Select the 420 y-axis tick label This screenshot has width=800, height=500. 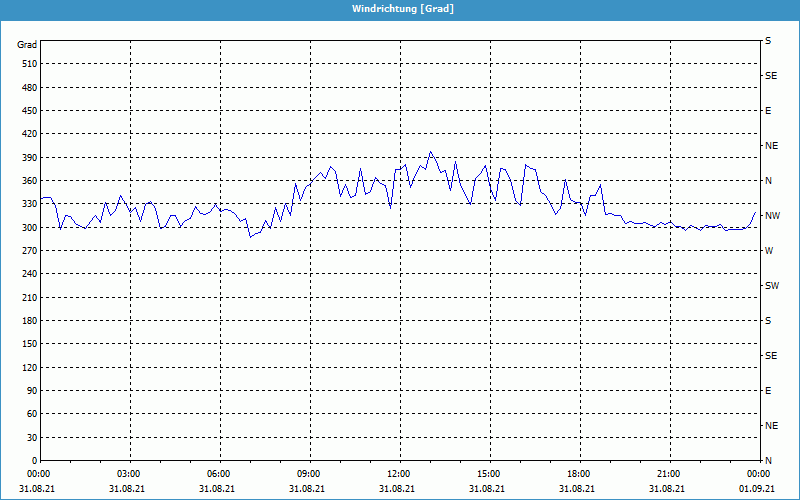pyautogui.click(x=28, y=134)
